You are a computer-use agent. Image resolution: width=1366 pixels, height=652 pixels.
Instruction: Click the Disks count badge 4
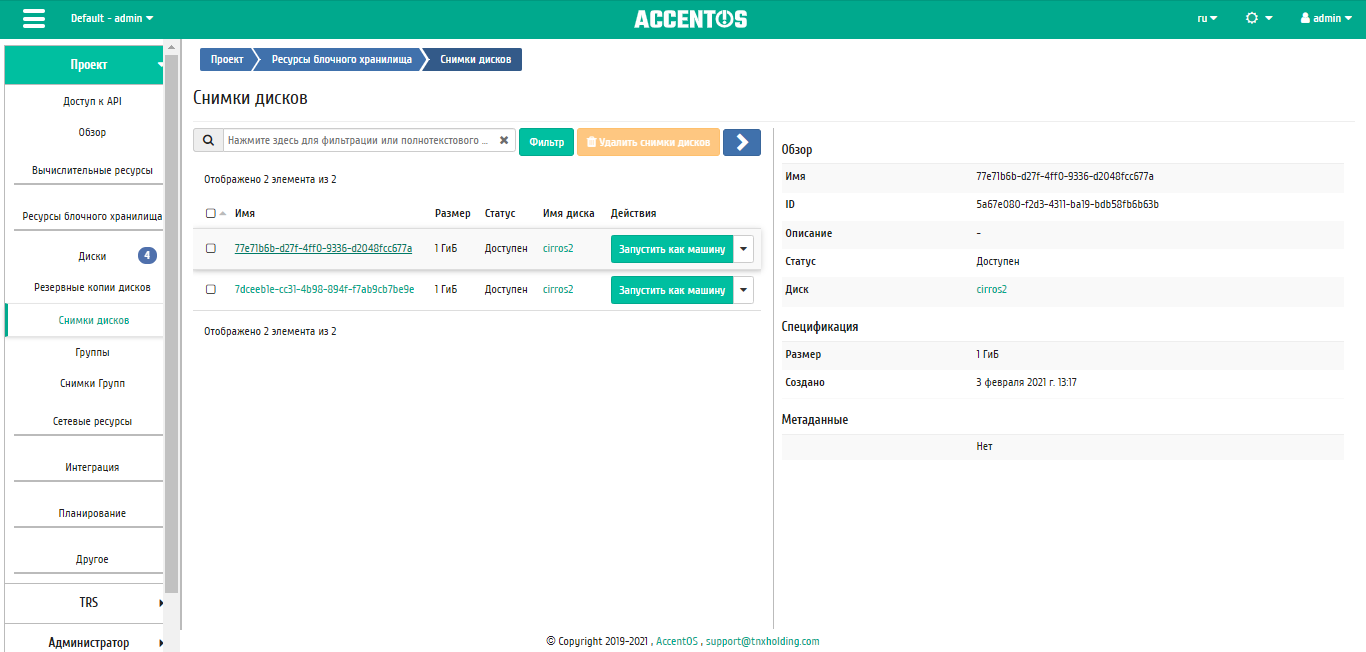(x=147, y=256)
